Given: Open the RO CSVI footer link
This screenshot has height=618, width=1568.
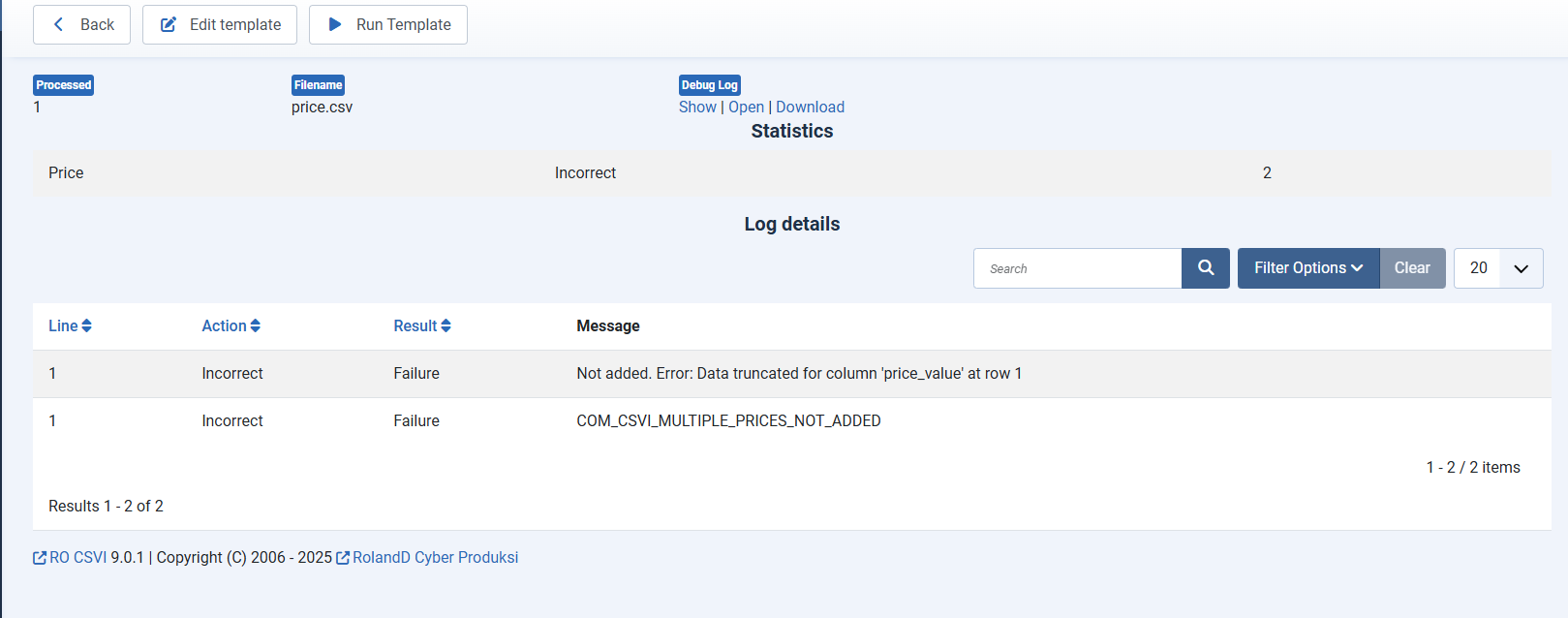Looking at the screenshot, I should pos(77,558).
